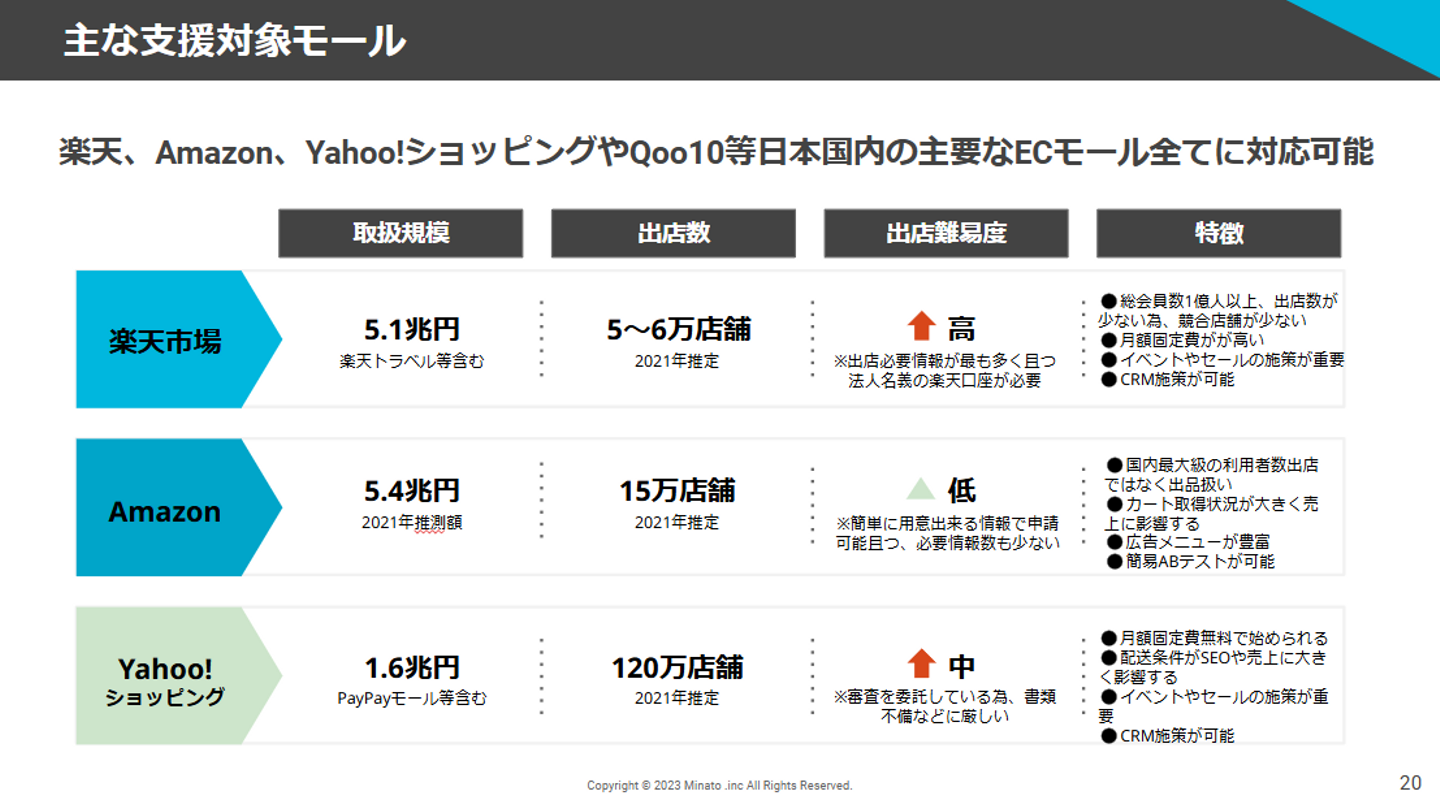Click the bullet 広告メニューが豊富
Viewport: 1440px width, 808px height.
(x=1189, y=542)
